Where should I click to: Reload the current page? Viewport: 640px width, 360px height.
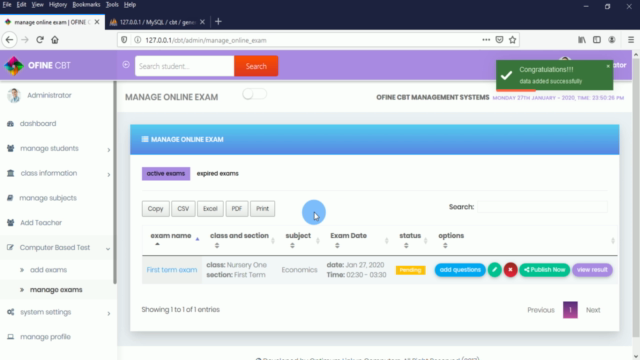[40, 40]
